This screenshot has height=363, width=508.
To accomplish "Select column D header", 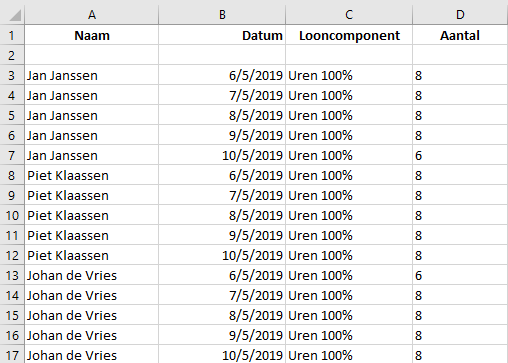I will click(x=460, y=14).
